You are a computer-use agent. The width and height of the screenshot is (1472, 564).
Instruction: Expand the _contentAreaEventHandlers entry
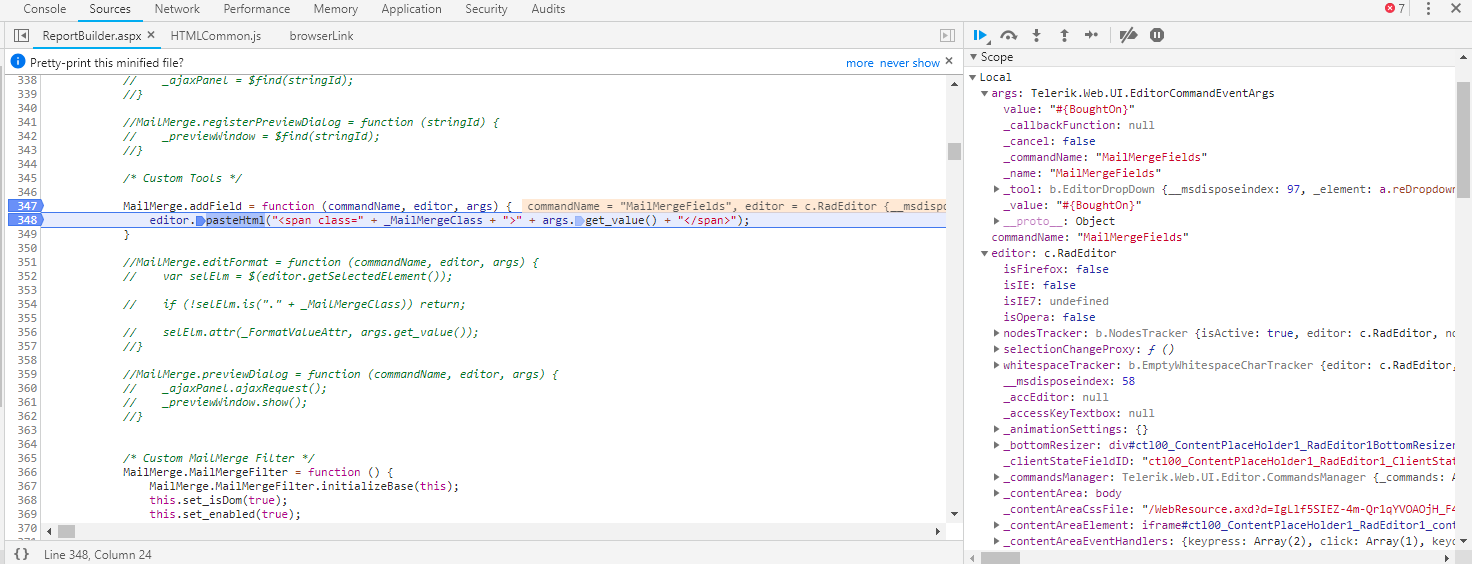(997, 541)
